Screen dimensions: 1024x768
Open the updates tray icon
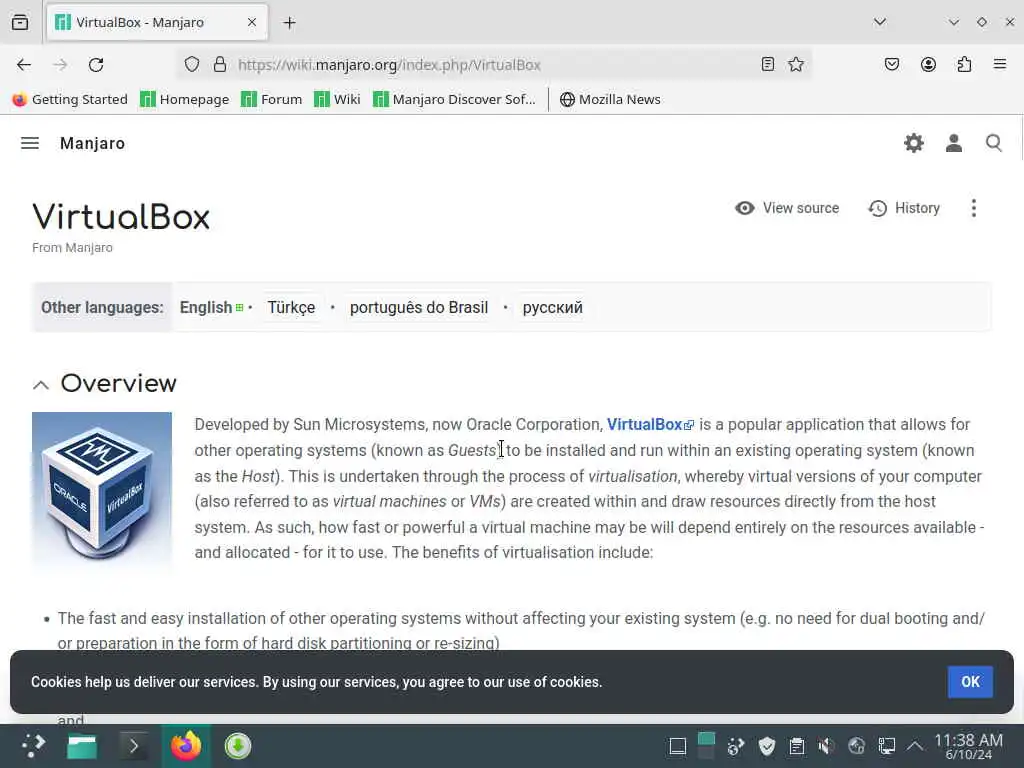coord(736,746)
